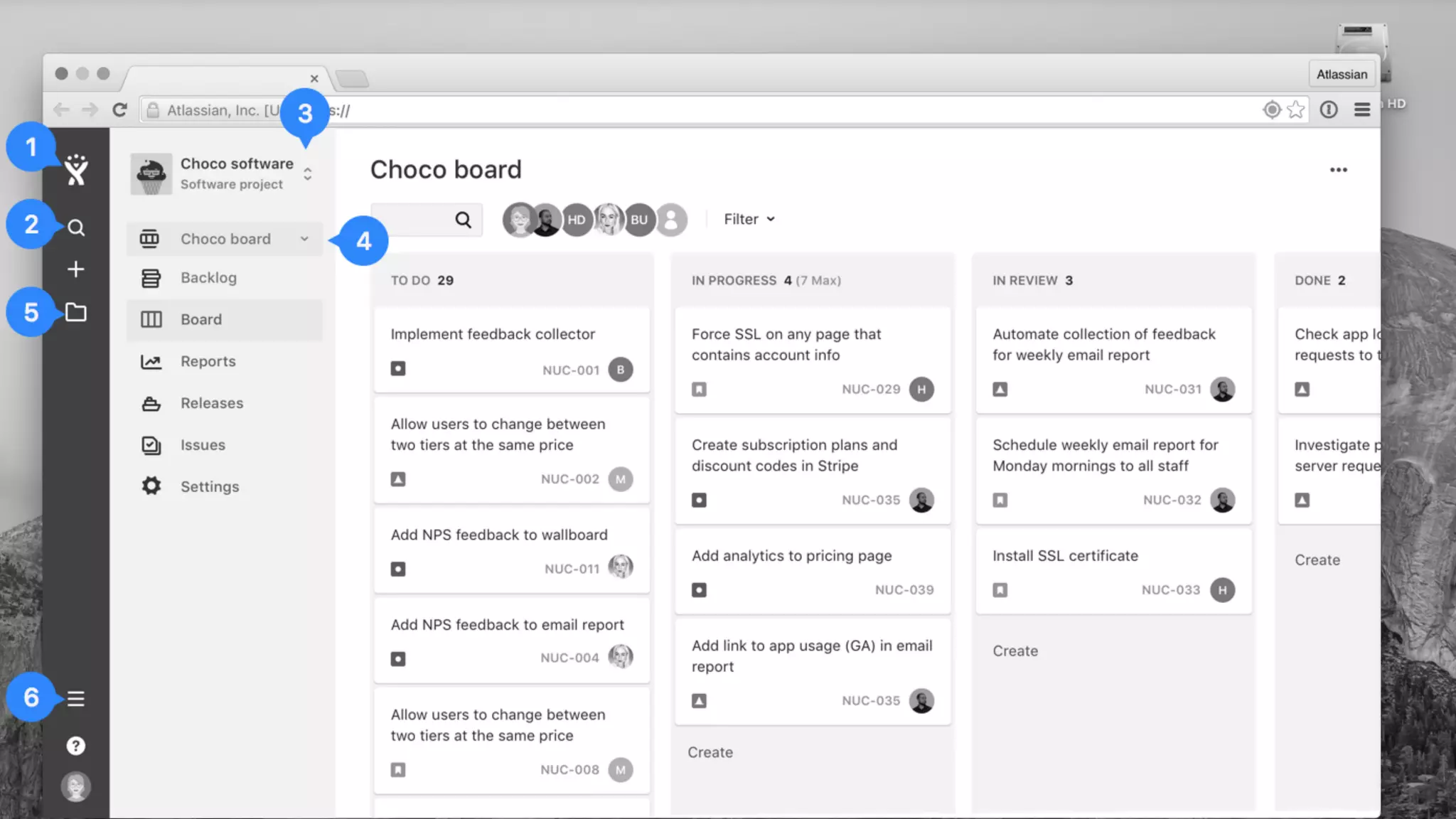This screenshot has width=1456, height=819.
Task: Open the projects folder icon
Action: pos(75,312)
